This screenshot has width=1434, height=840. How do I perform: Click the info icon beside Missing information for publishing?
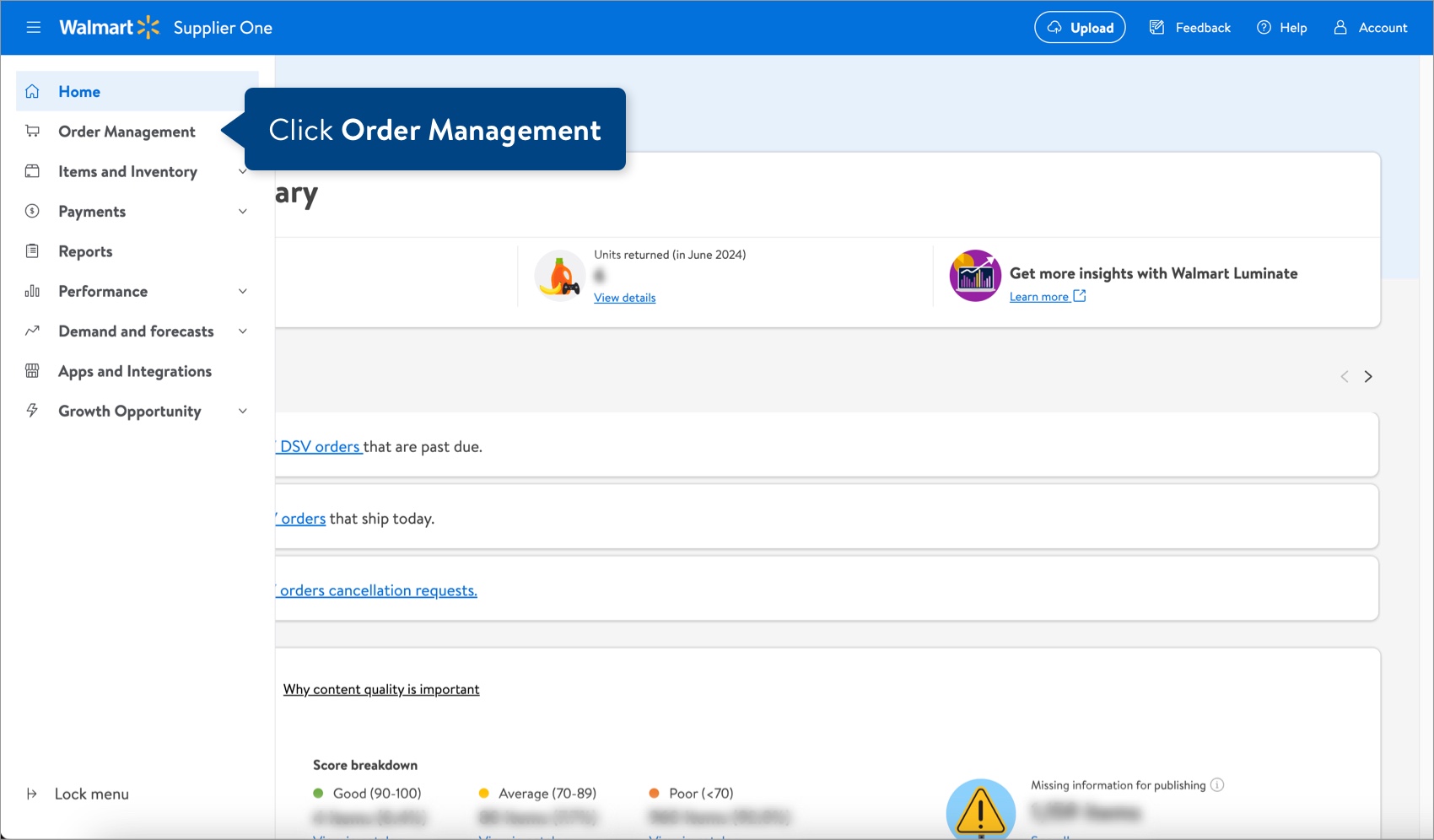1217,784
